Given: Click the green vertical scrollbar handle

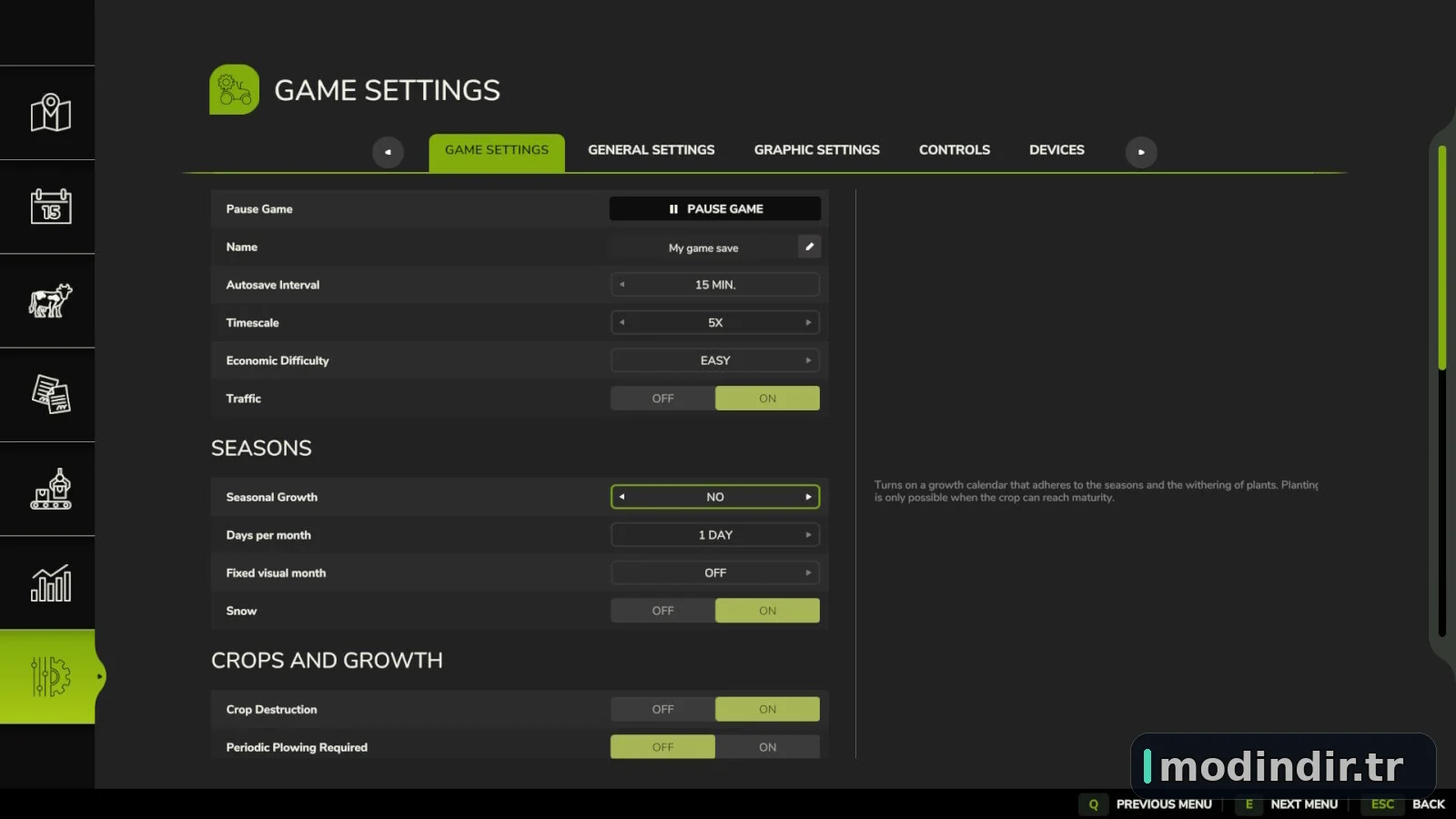Looking at the screenshot, I should [x=1441, y=258].
